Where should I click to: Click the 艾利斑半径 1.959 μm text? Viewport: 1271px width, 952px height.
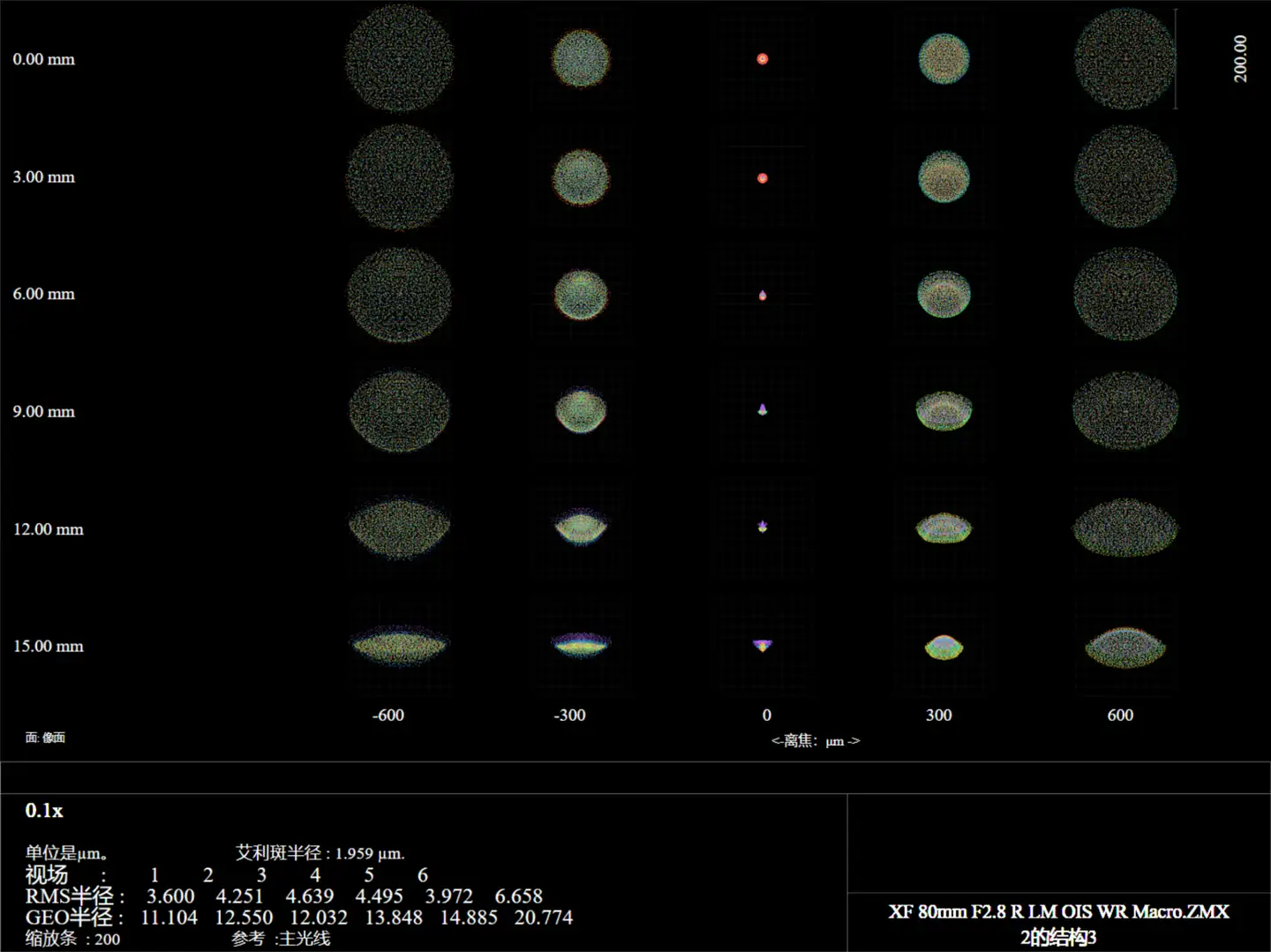tap(320, 853)
